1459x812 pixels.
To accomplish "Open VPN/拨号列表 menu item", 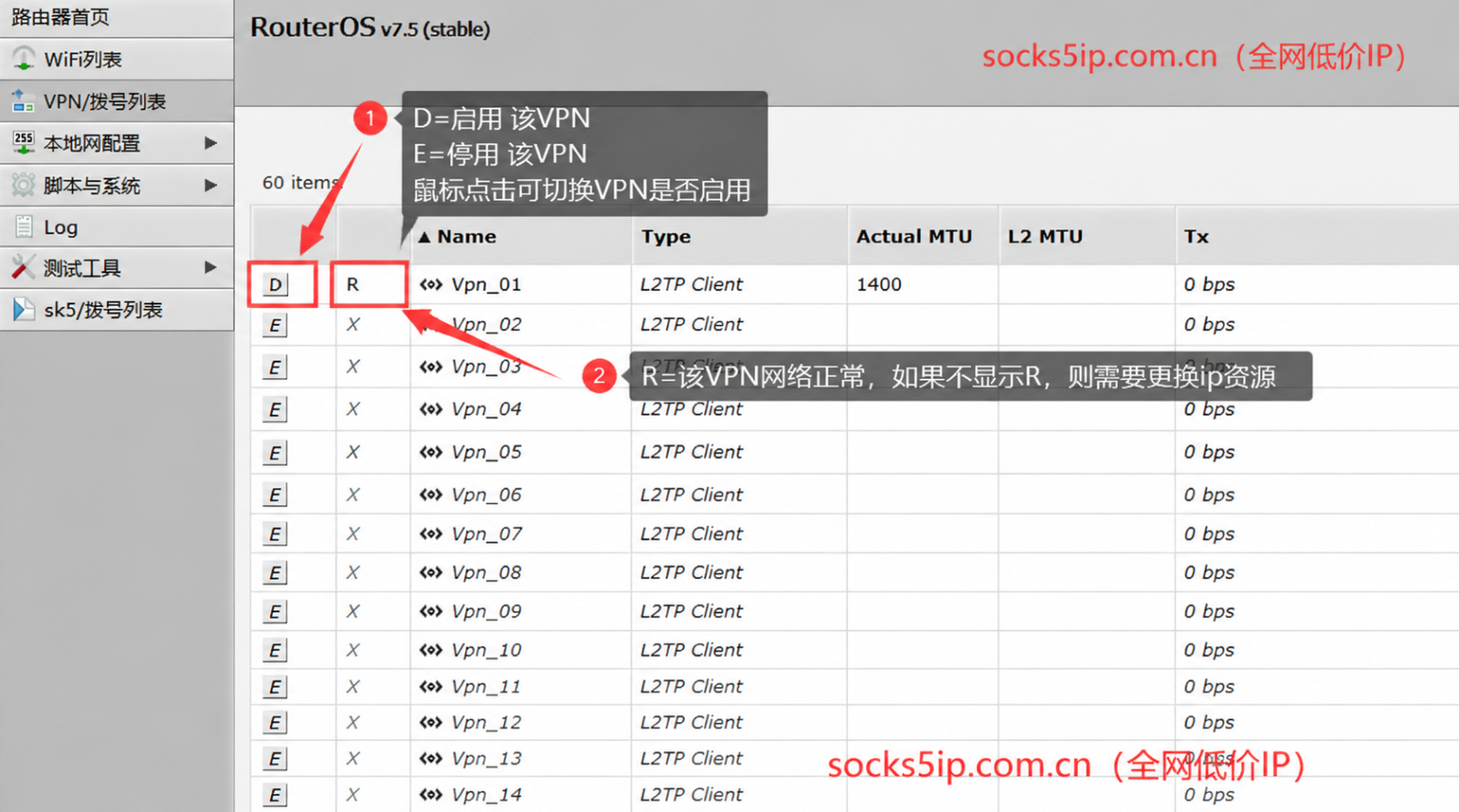I will click(x=117, y=101).
